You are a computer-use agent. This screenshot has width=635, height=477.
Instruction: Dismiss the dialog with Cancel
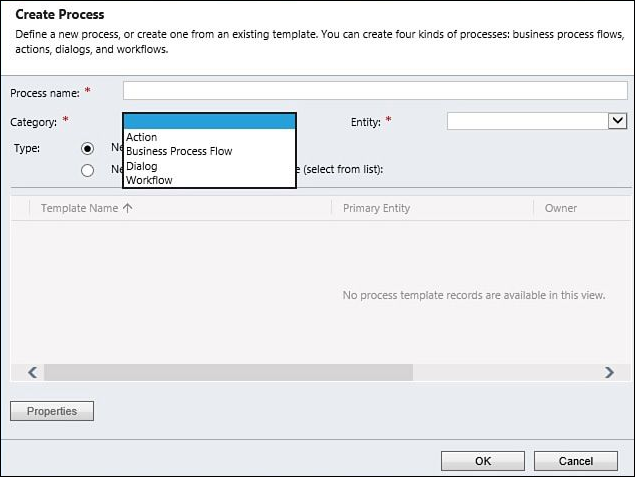tap(576, 461)
